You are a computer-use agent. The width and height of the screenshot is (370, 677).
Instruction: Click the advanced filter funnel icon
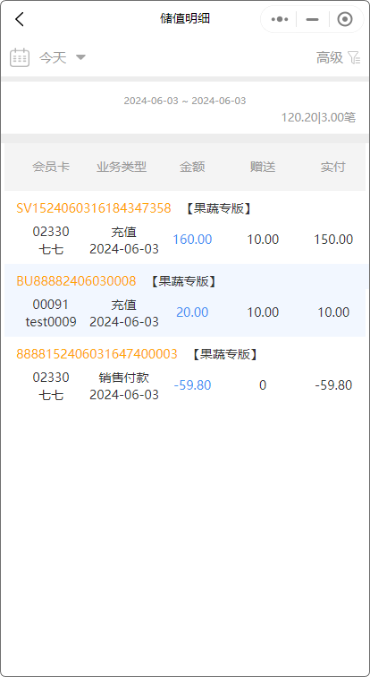pyautogui.click(x=354, y=57)
